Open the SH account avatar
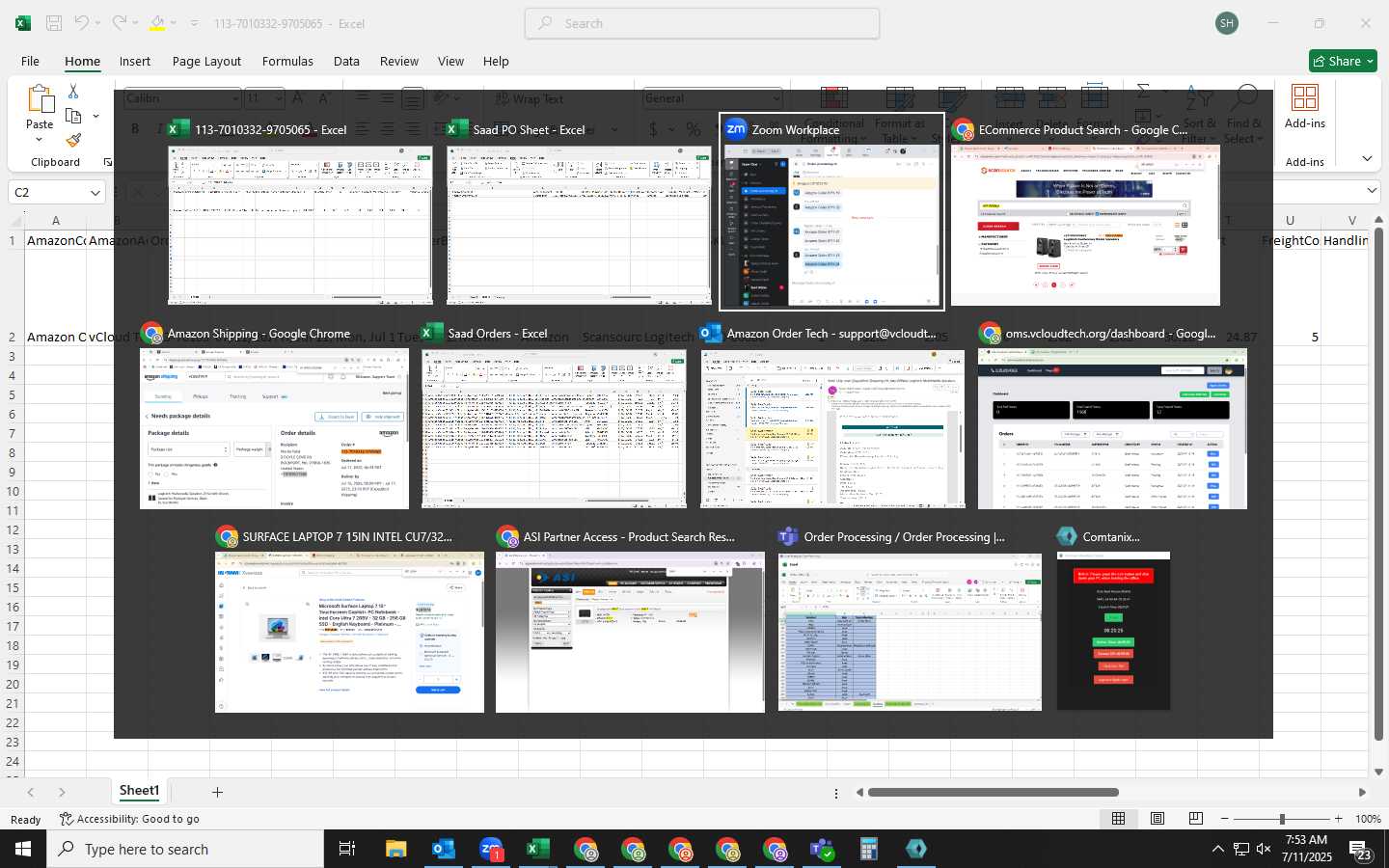Screen dimensions: 1389x868 tap(1227, 23)
